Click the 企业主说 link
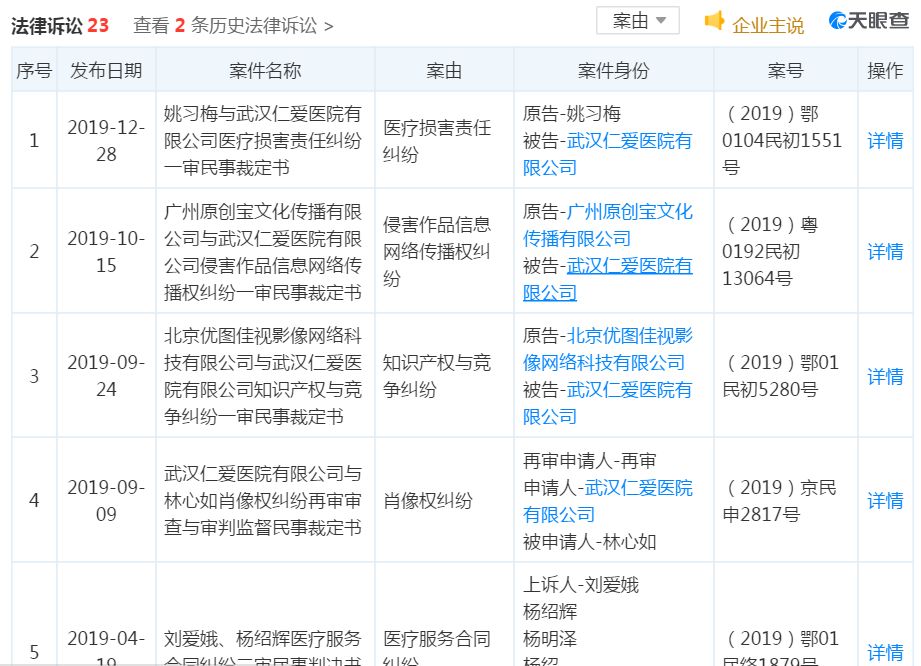 click(768, 25)
